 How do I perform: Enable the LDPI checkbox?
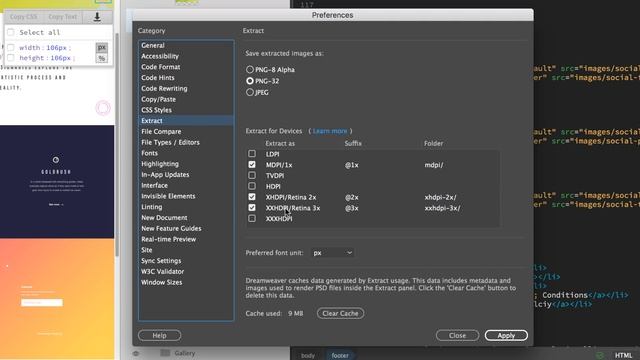click(252, 154)
